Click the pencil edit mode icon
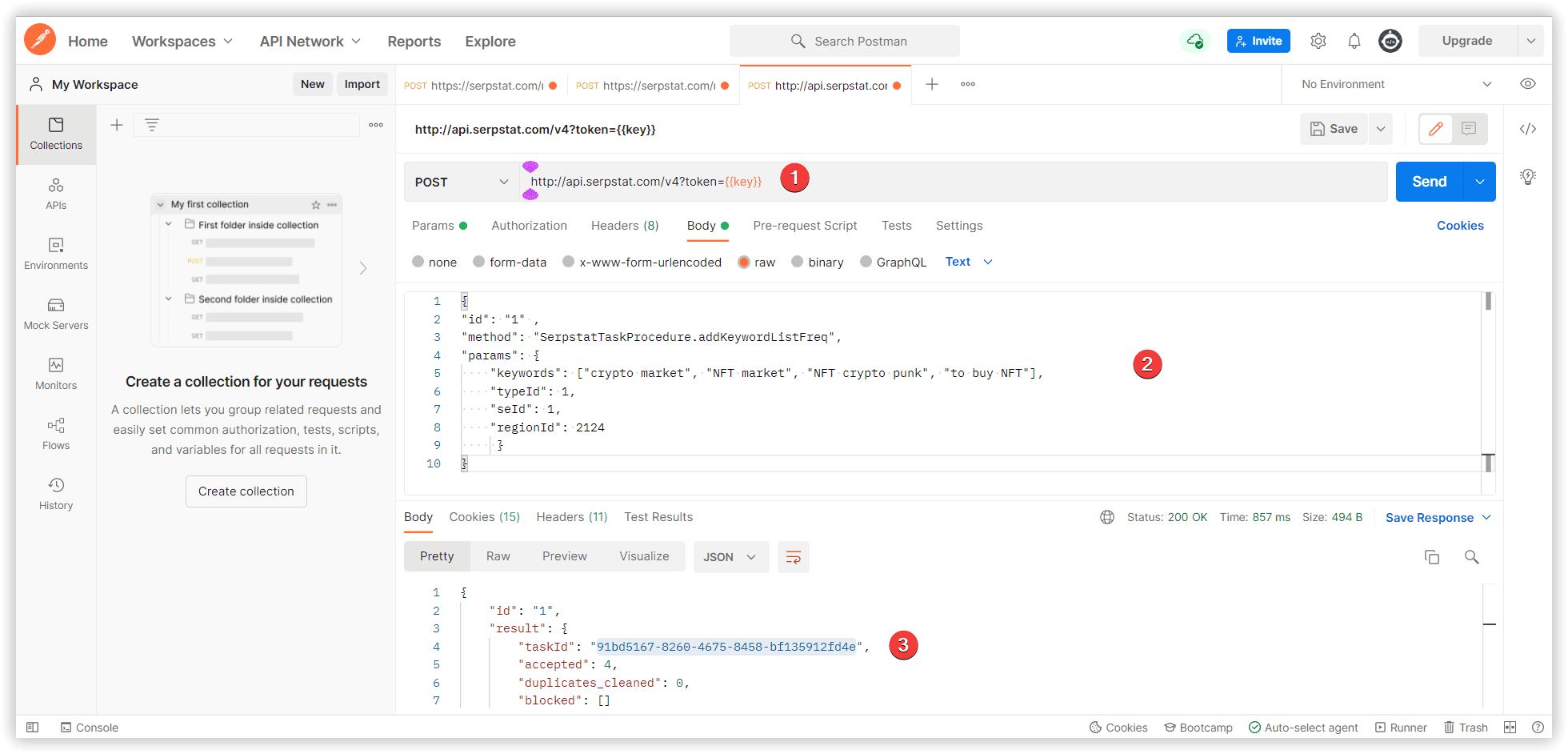Image resolution: width=1568 pixels, height=754 pixels. [1436, 129]
